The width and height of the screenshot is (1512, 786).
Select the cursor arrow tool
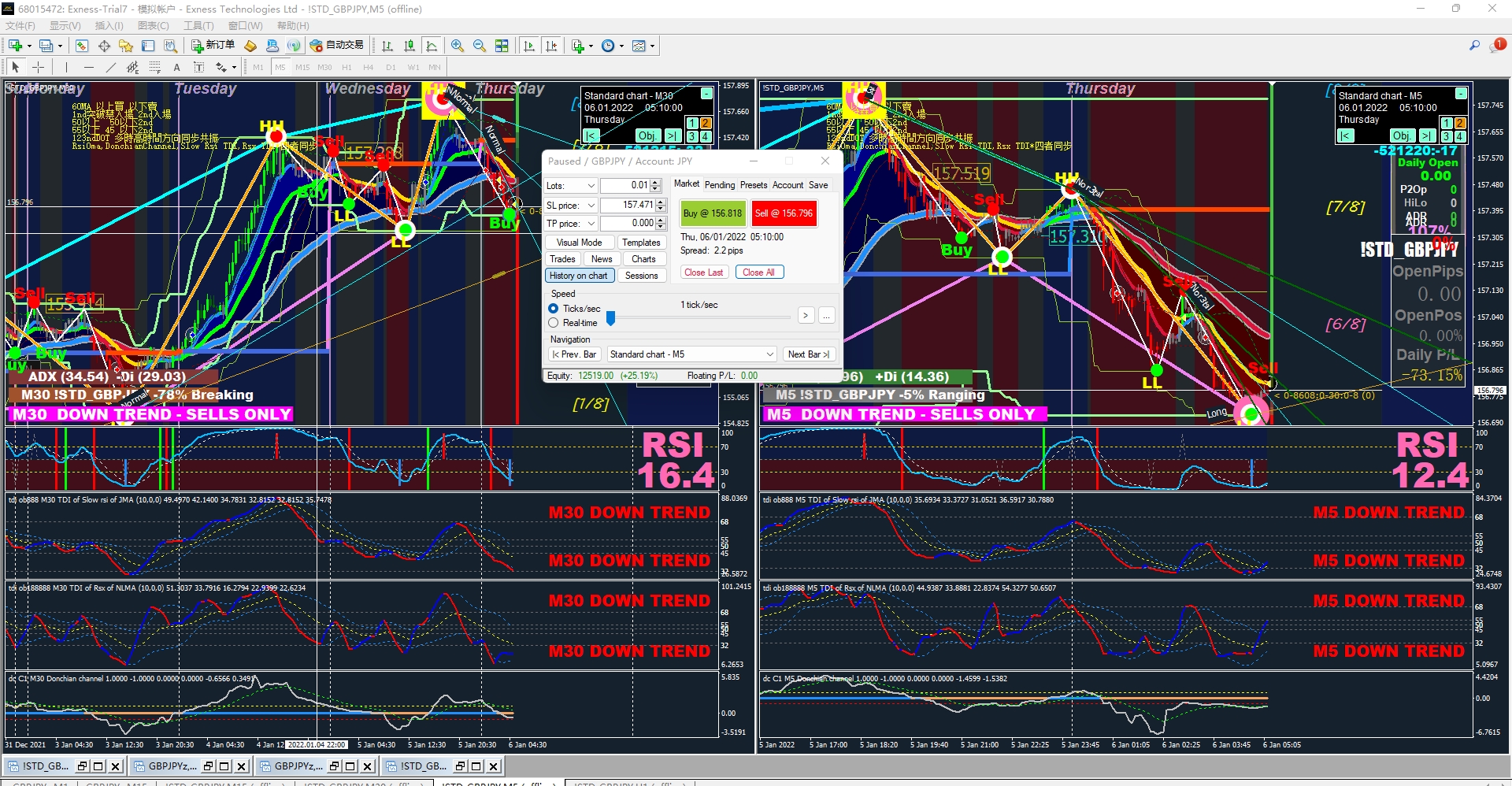click(16, 67)
